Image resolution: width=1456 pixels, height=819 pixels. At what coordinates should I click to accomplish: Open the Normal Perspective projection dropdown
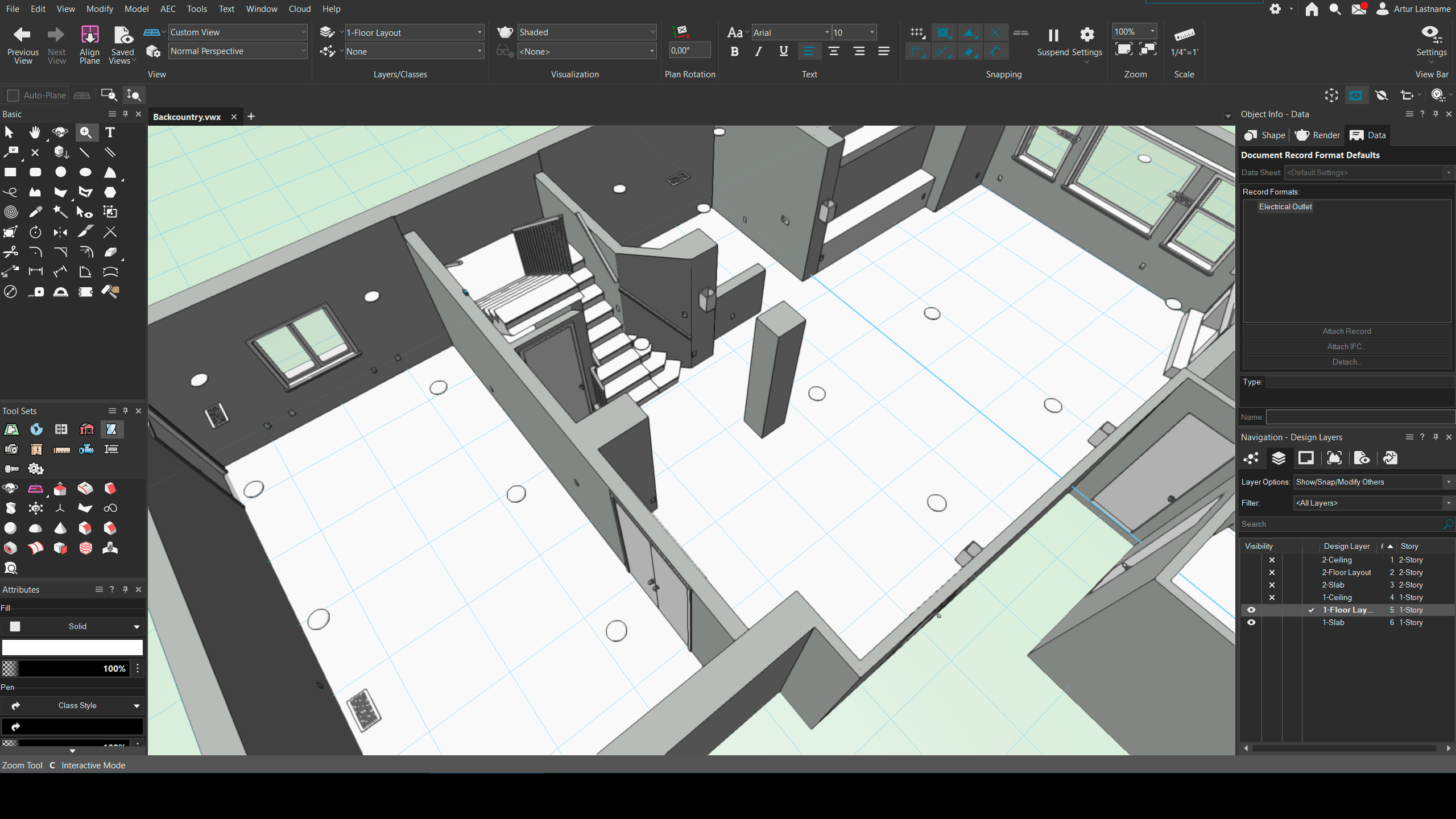[x=237, y=51]
